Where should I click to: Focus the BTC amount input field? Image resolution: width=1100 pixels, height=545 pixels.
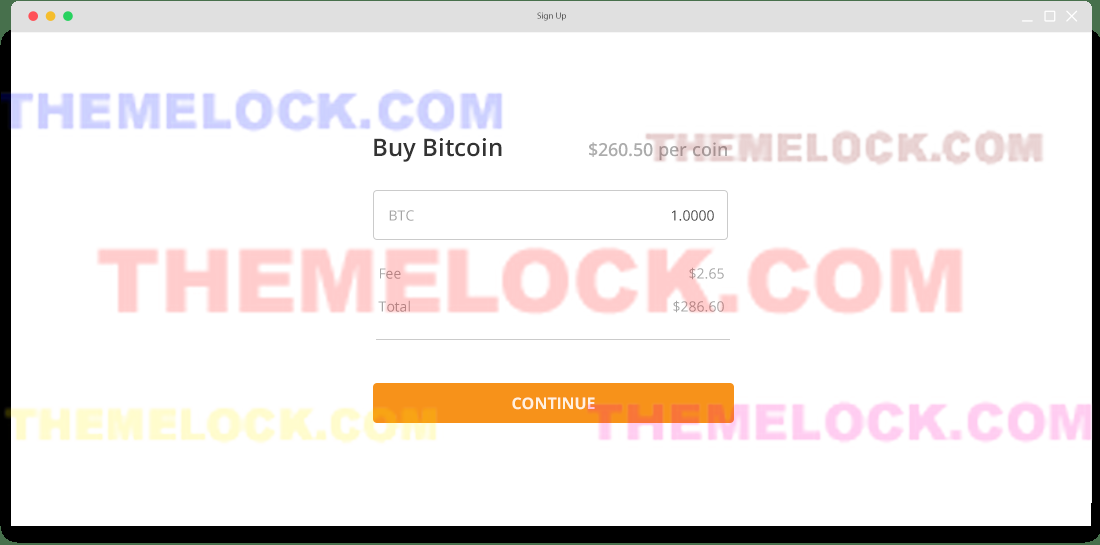[x=550, y=215]
